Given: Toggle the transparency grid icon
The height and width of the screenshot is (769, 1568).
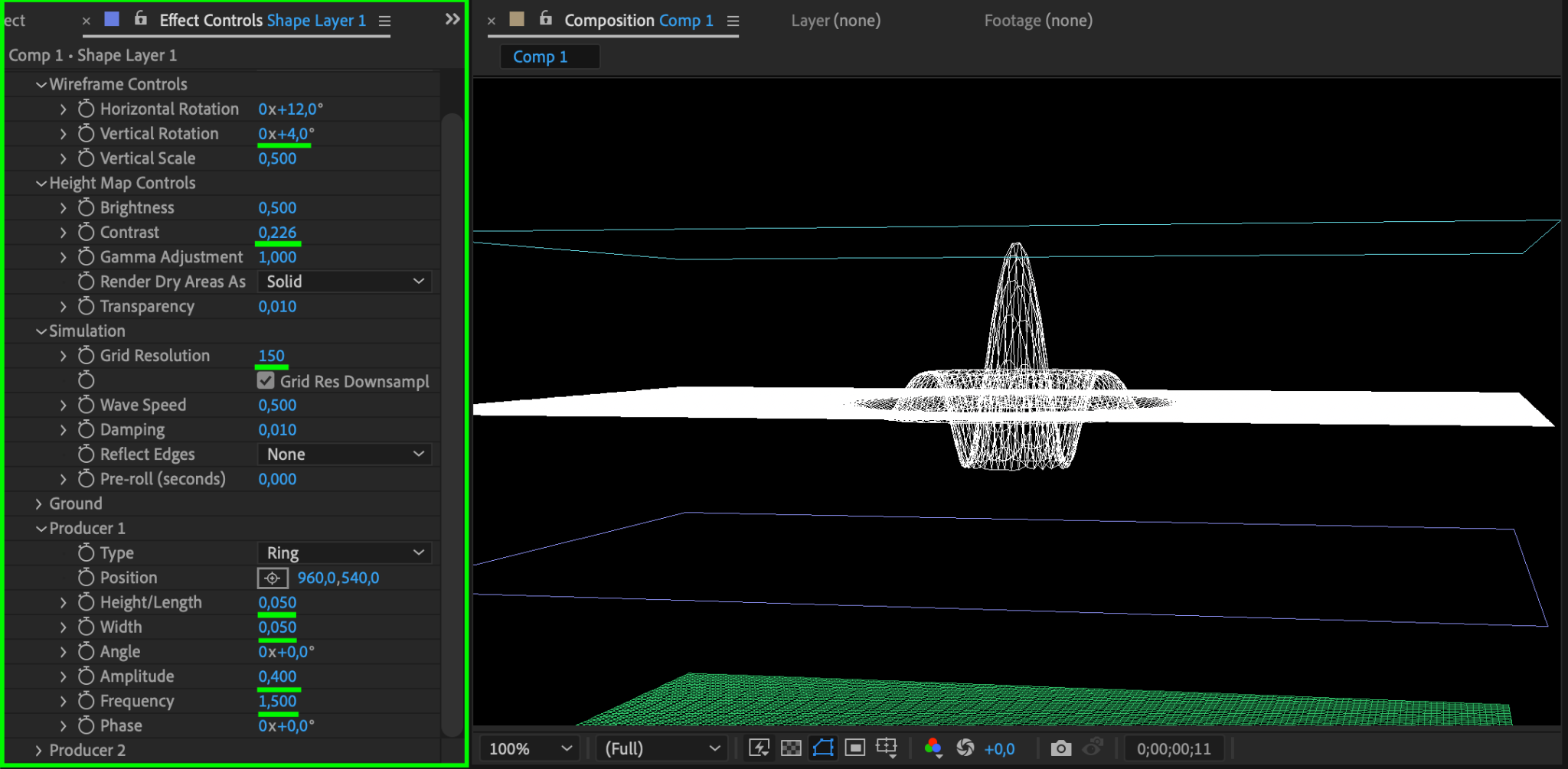Looking at the screenshot, I should tap(791, 748).
